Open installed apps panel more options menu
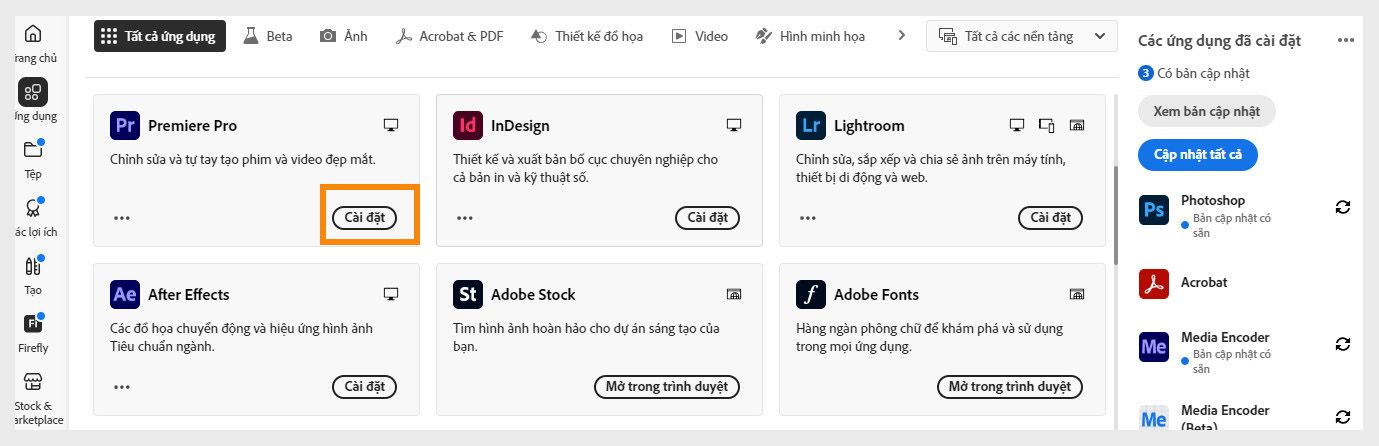This screenshot has width=1379, height=446. coord(1346,40)
